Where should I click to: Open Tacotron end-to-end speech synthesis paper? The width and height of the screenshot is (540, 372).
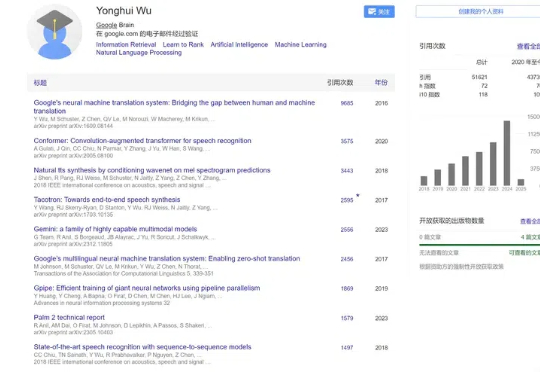click(x=107, y=200)
